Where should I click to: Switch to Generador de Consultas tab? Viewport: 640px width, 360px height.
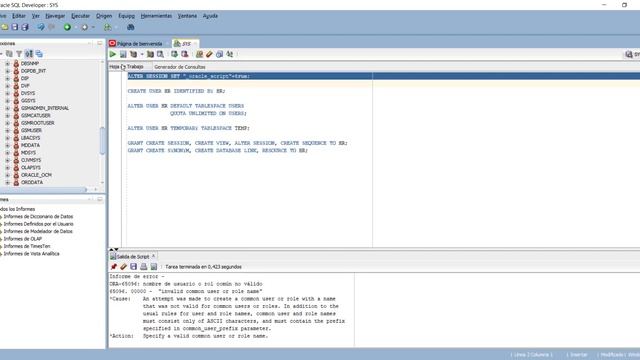tap(180, 67)
